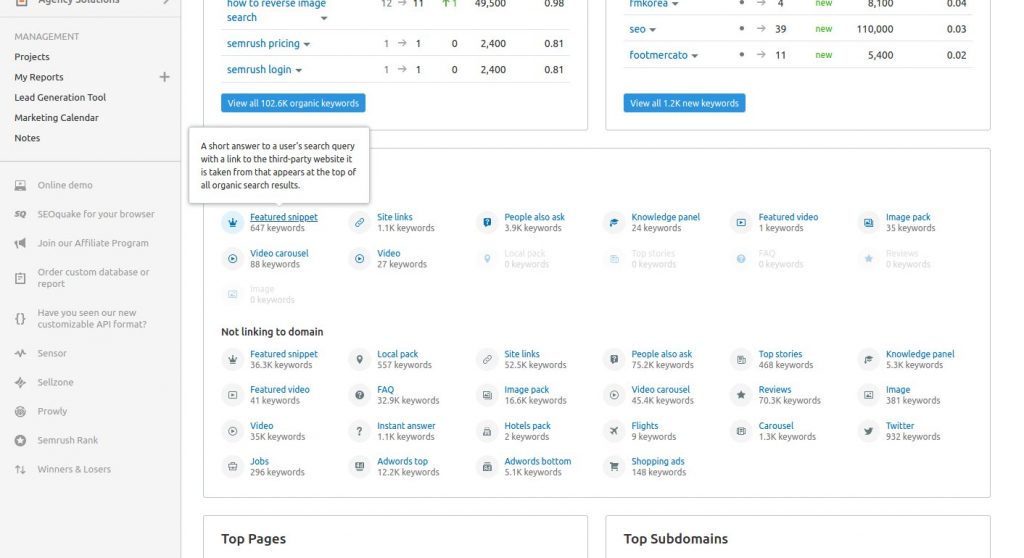The height and width of the screenshot is (558, 1024).
Task: Open Notes in the sidebar
Action: pyautogui.click(x=27, y=138)
